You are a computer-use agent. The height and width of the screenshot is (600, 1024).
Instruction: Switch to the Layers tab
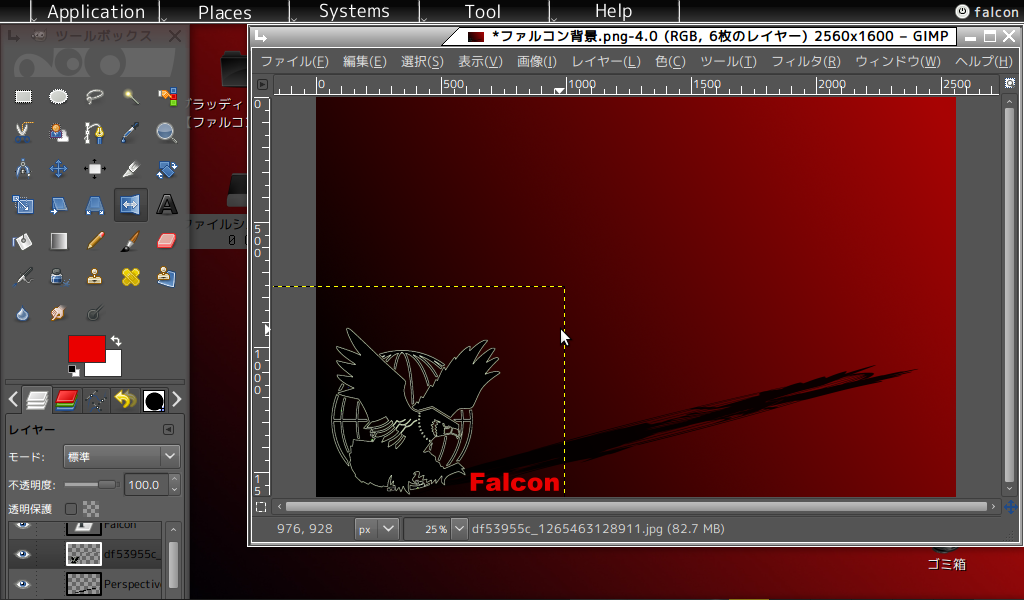pyautogui.click(x=37, y=400)
